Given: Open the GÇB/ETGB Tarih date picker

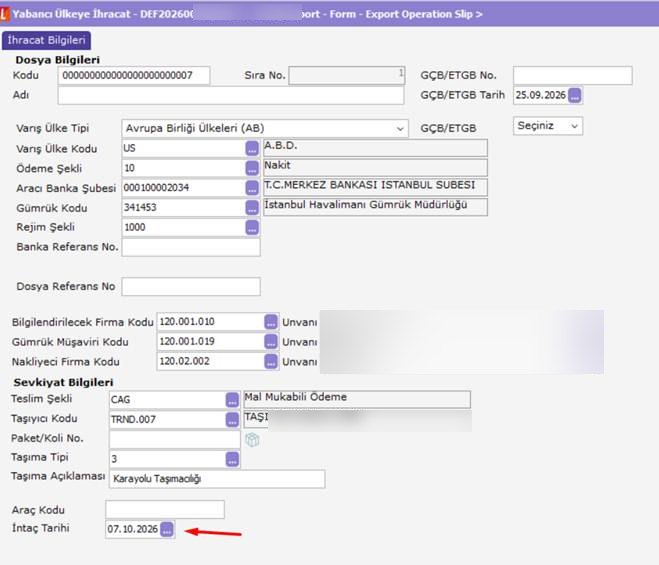Looking at the screenshot, I should click(575, 95).
